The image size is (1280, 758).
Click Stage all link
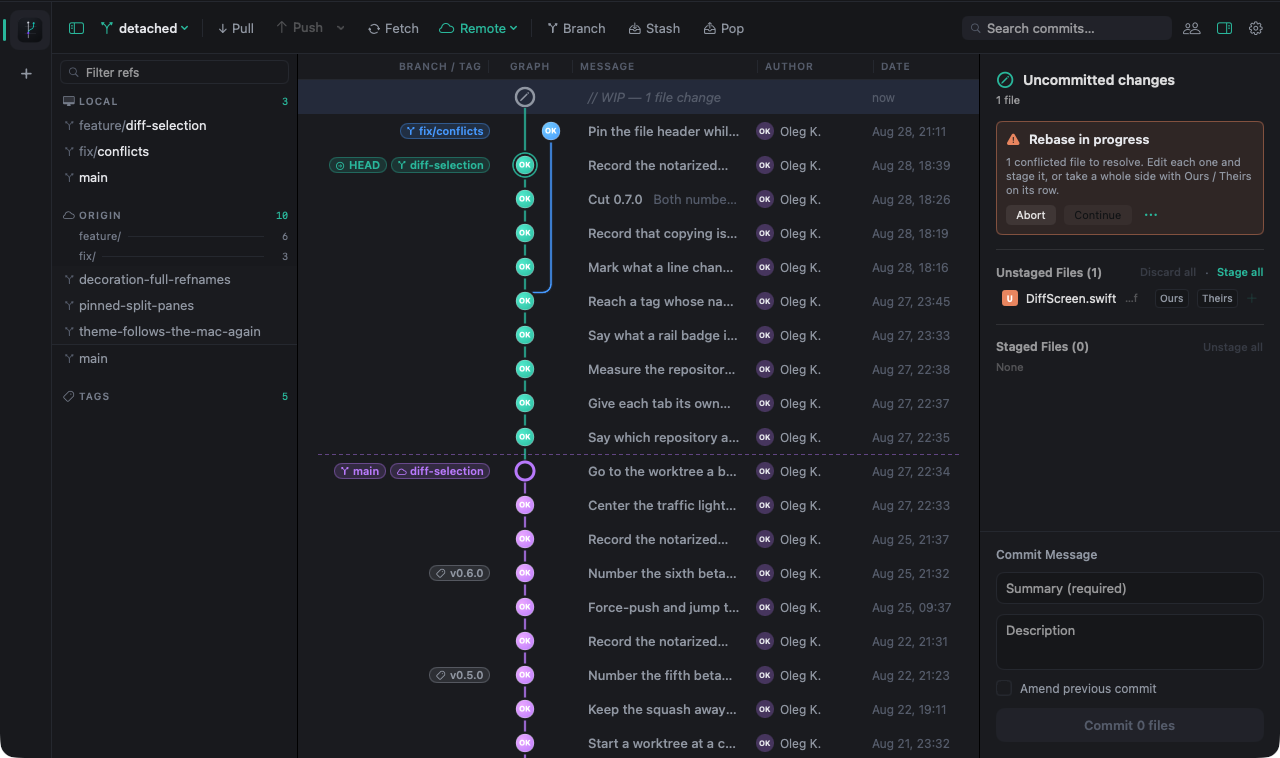[x=1240, y=272]
